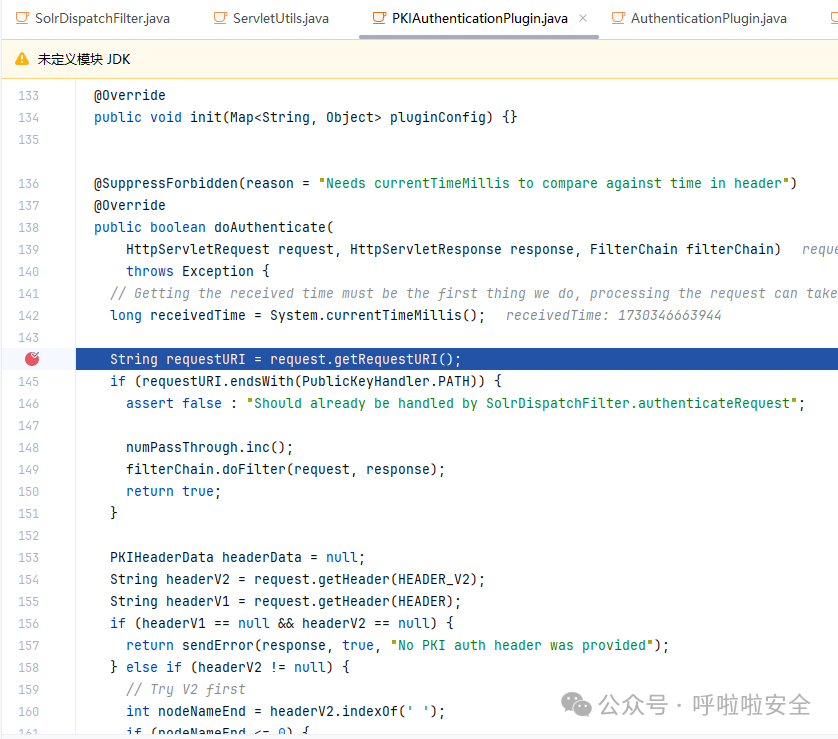Image resolution: width=838 pixels, height=739 pixels.
Task: Click the @SuppressForbidden annotation
Action: pos(166,184)
